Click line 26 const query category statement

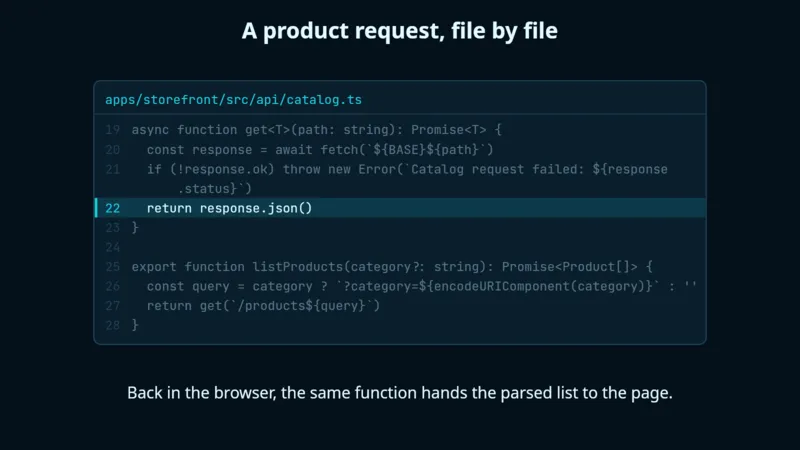[x=421, y=286]
